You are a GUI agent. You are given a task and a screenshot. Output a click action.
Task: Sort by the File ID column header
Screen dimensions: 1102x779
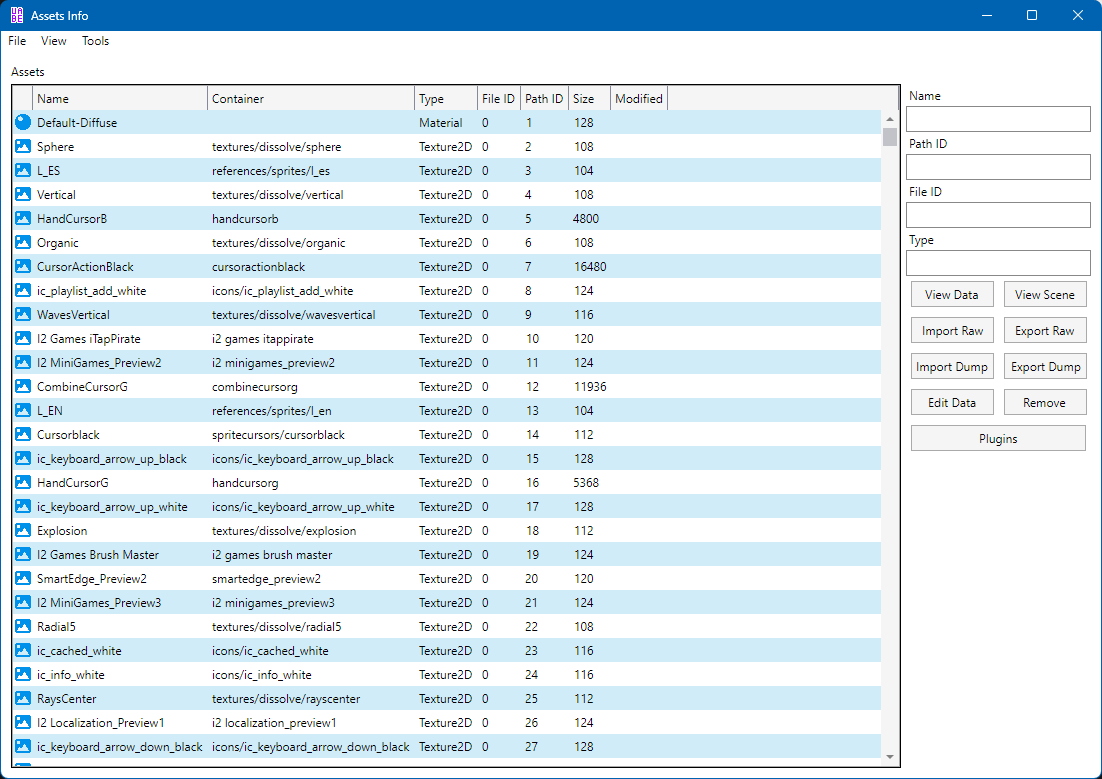(499, 98)
